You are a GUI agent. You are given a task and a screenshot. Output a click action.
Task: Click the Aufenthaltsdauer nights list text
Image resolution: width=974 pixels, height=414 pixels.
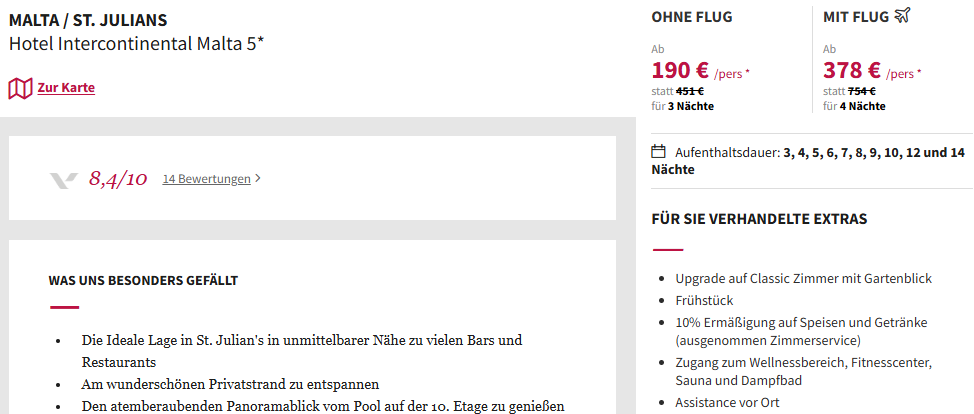808,160
